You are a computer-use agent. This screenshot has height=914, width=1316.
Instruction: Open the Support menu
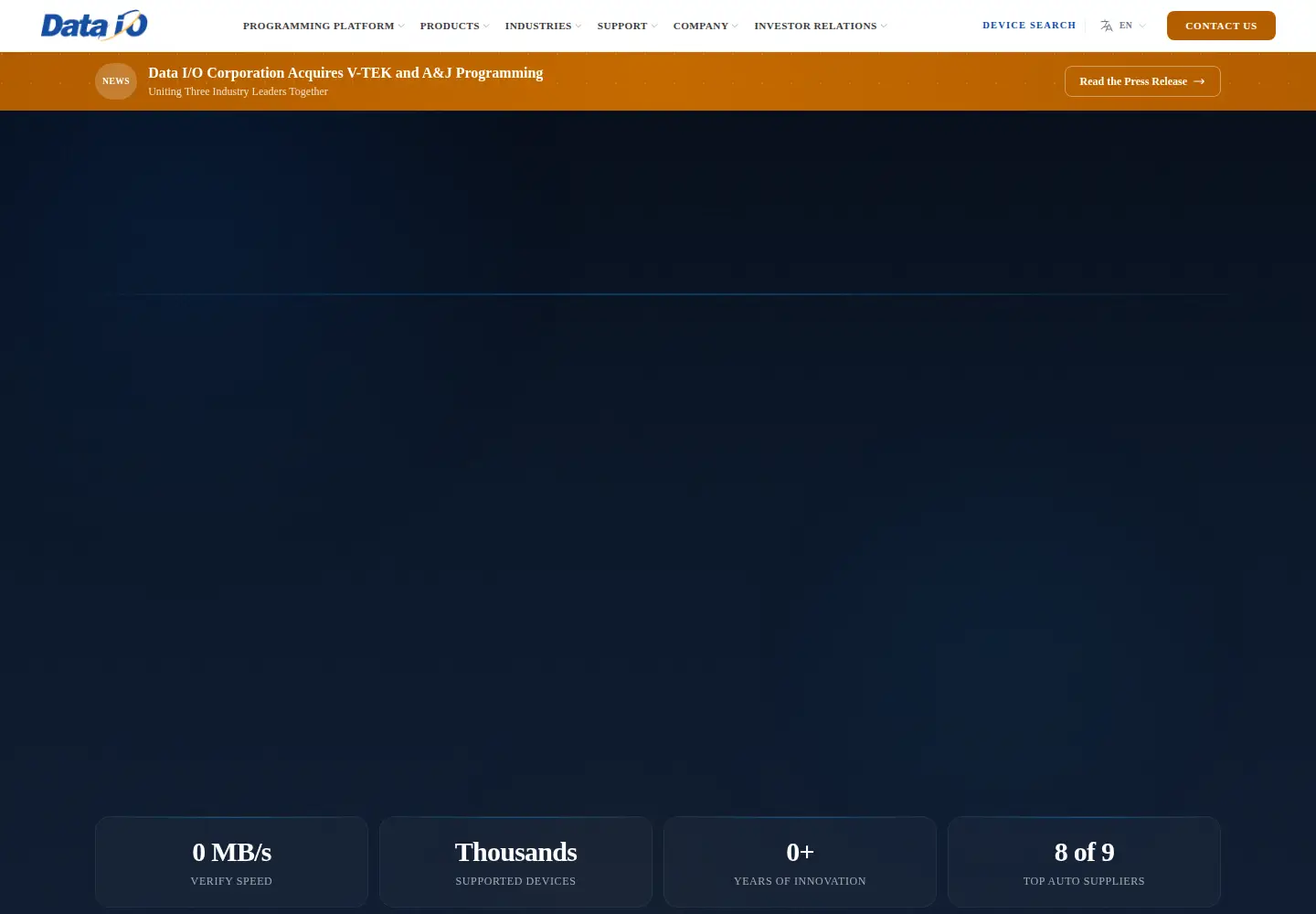coord(627,26)
